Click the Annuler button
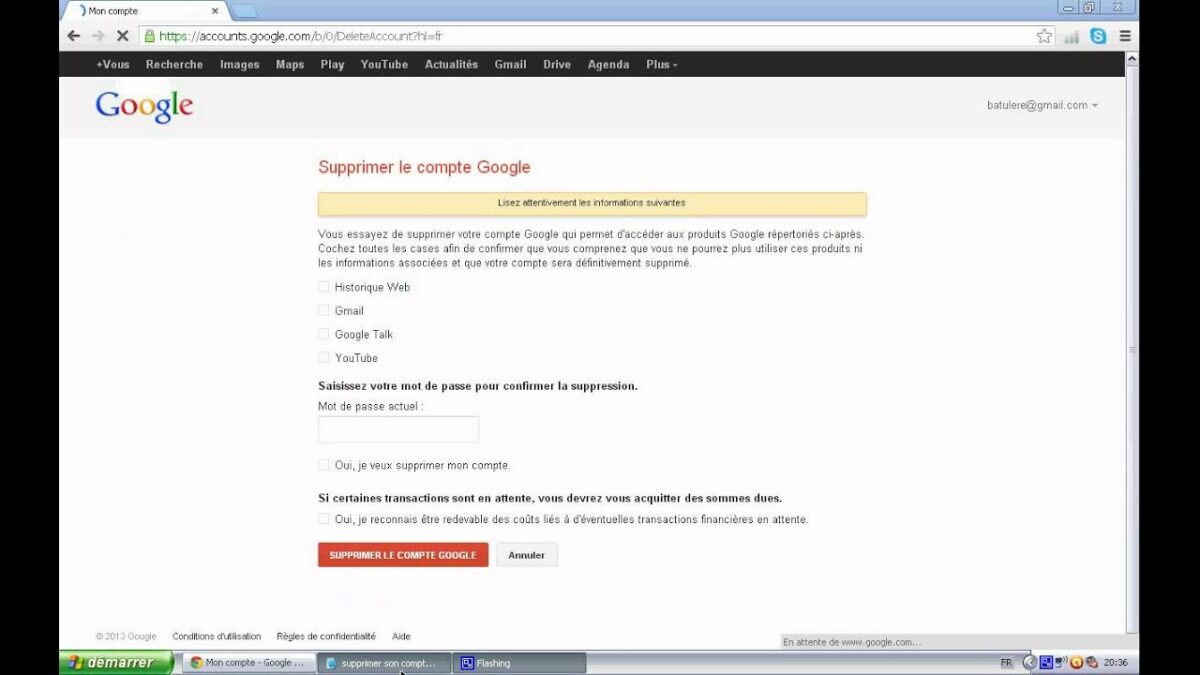 click(x=527, y=555)
